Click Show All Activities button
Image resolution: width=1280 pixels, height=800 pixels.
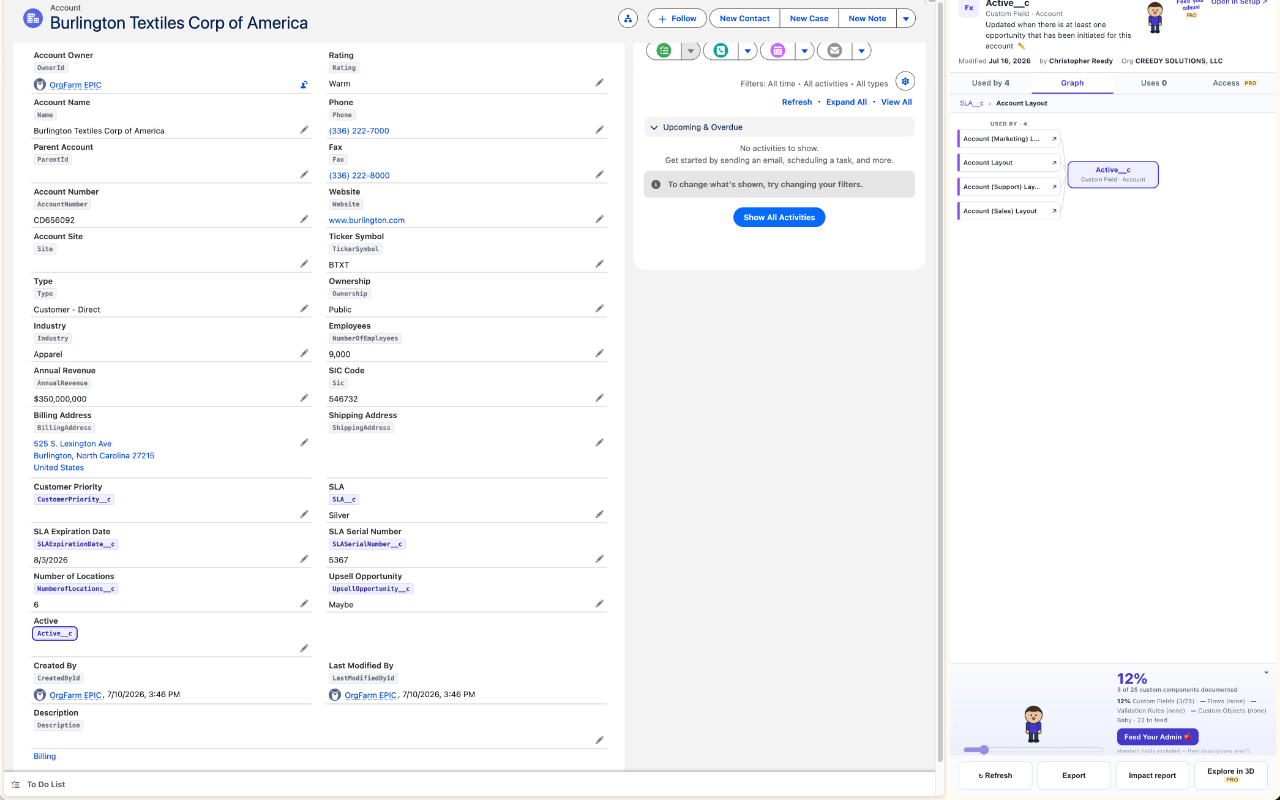(x=779, y=217)
